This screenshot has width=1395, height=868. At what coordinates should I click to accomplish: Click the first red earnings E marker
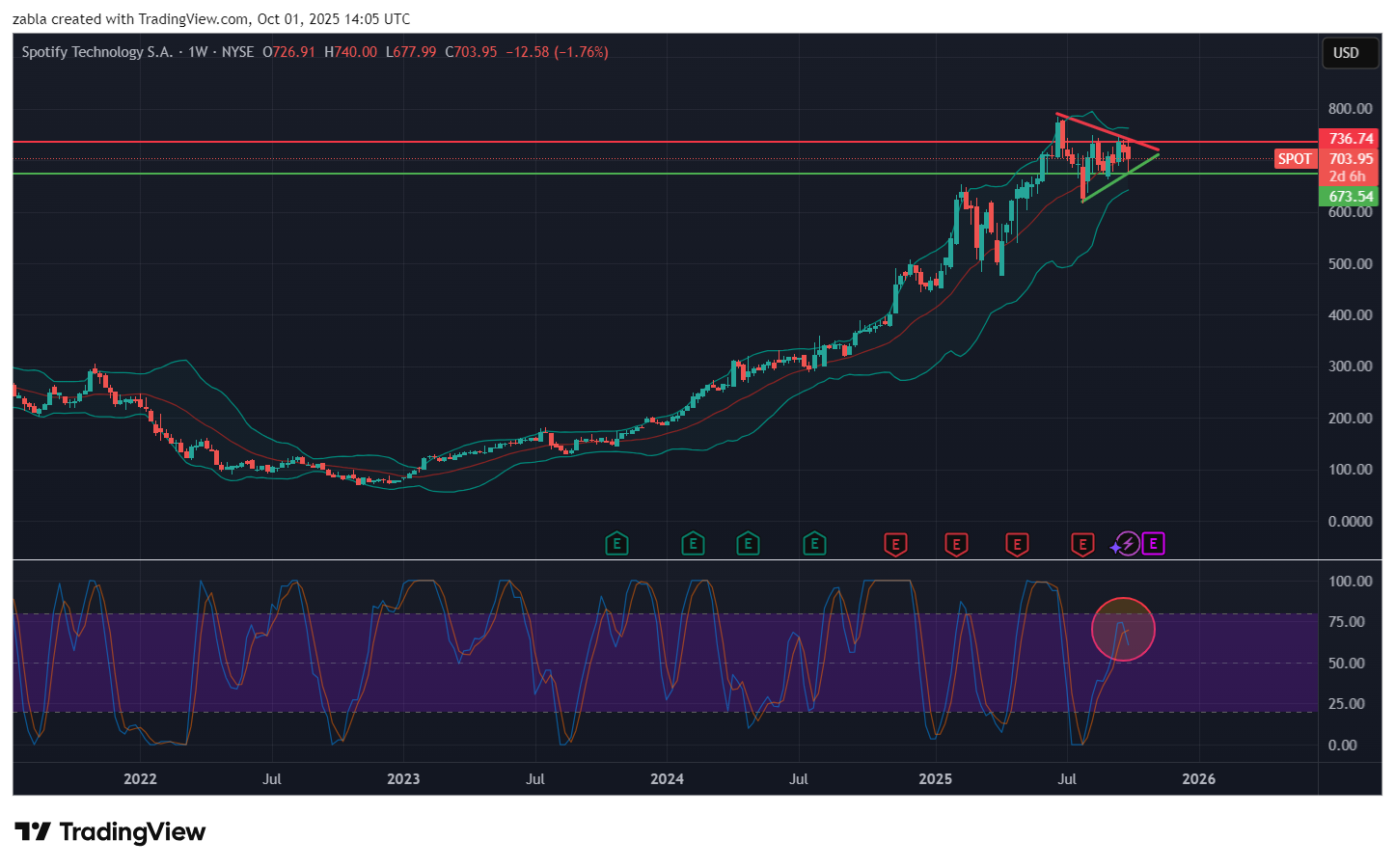point(895,545)
